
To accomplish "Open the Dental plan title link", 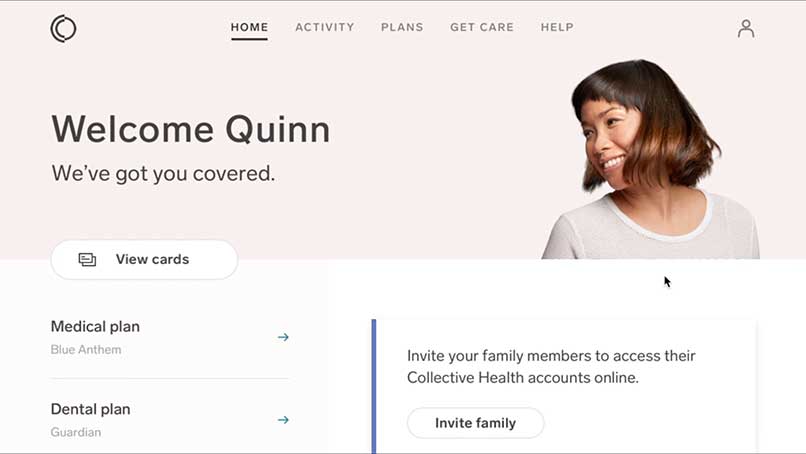I will tap(90, 409).
